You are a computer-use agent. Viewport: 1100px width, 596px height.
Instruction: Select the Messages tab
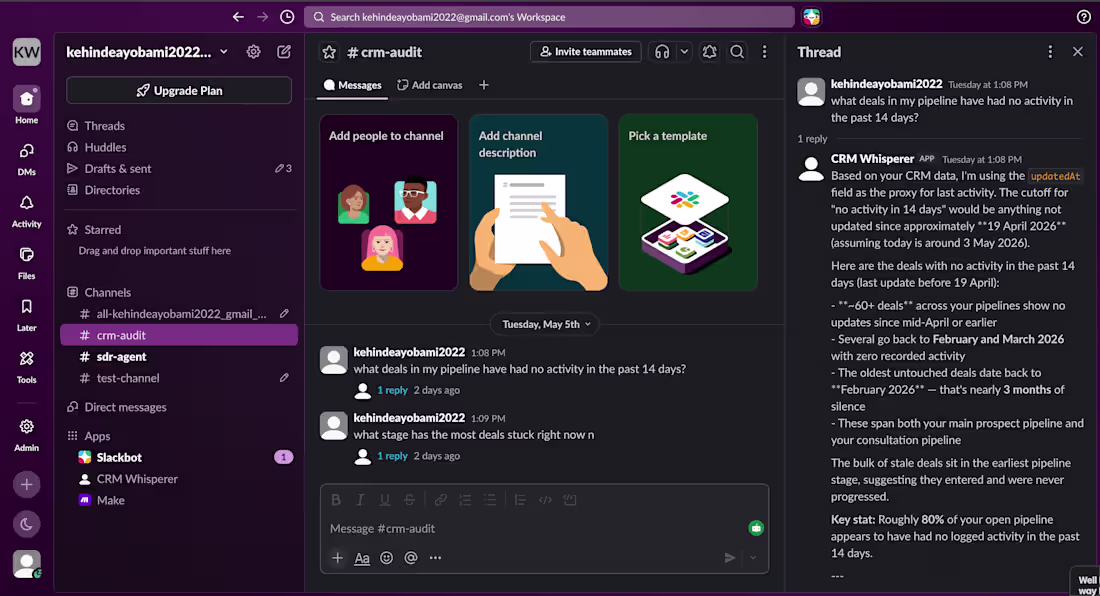click(x=352, y=85)
